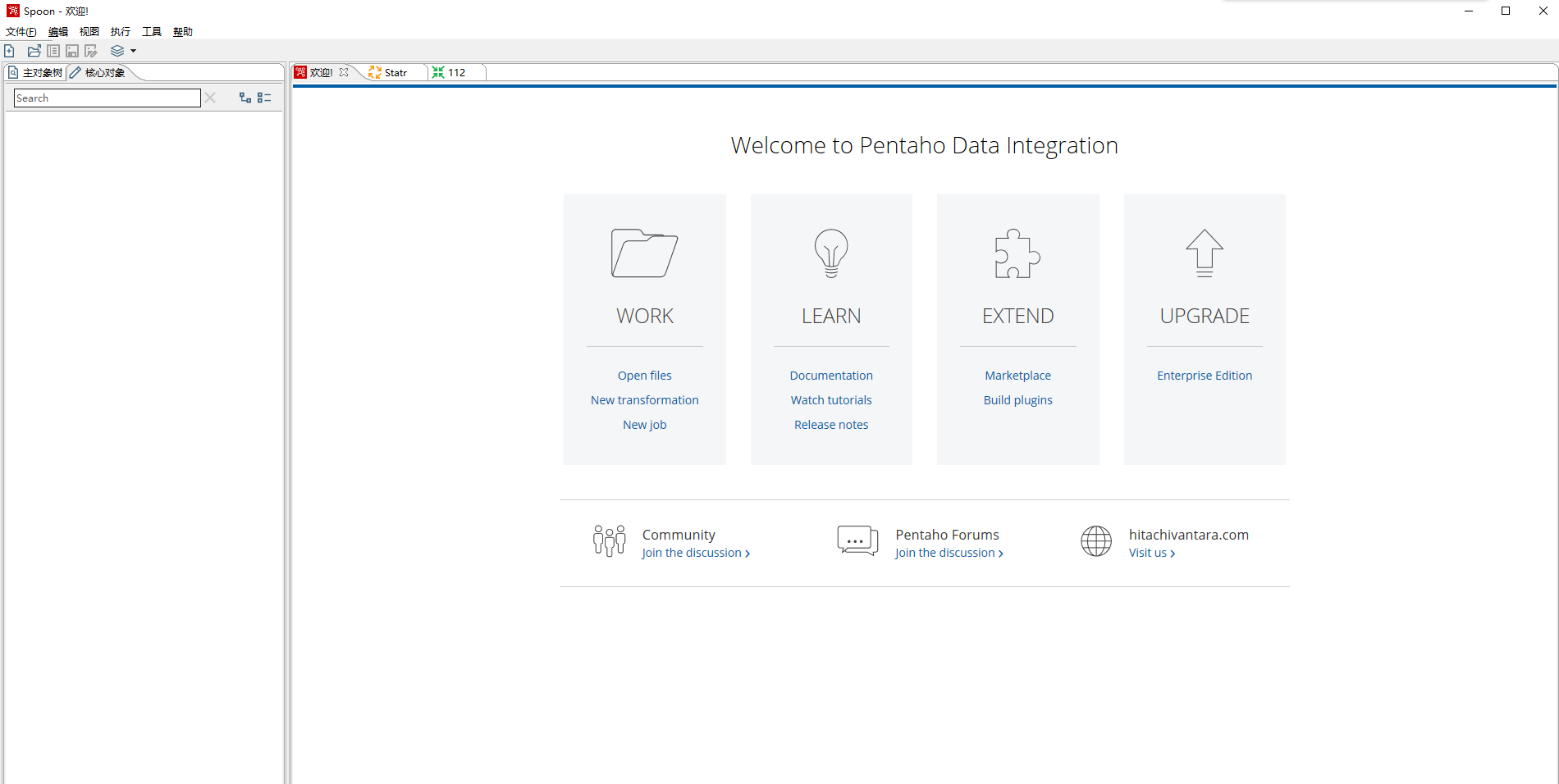Click the expand tree icon
The image size is (1559, 784).
click(x=245, y=98)
